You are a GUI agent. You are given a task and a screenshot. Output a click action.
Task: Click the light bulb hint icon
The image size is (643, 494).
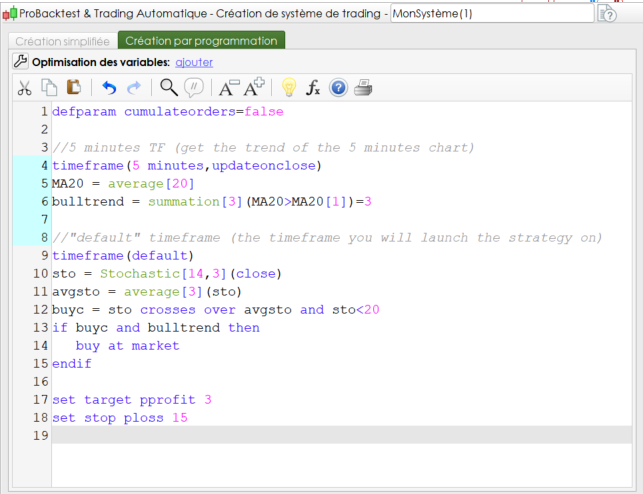click(x=289, y=87)
